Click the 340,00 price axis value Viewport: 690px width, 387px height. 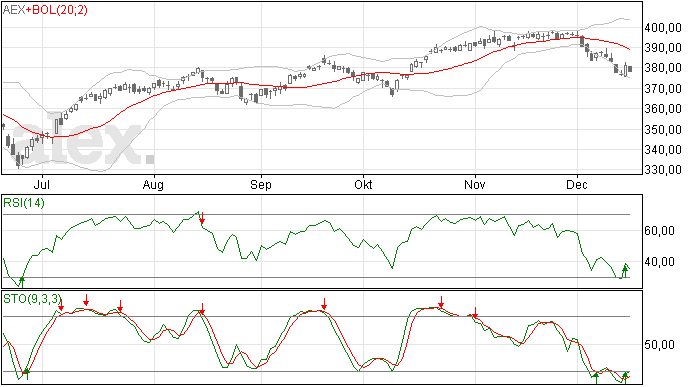pos(663,150)
